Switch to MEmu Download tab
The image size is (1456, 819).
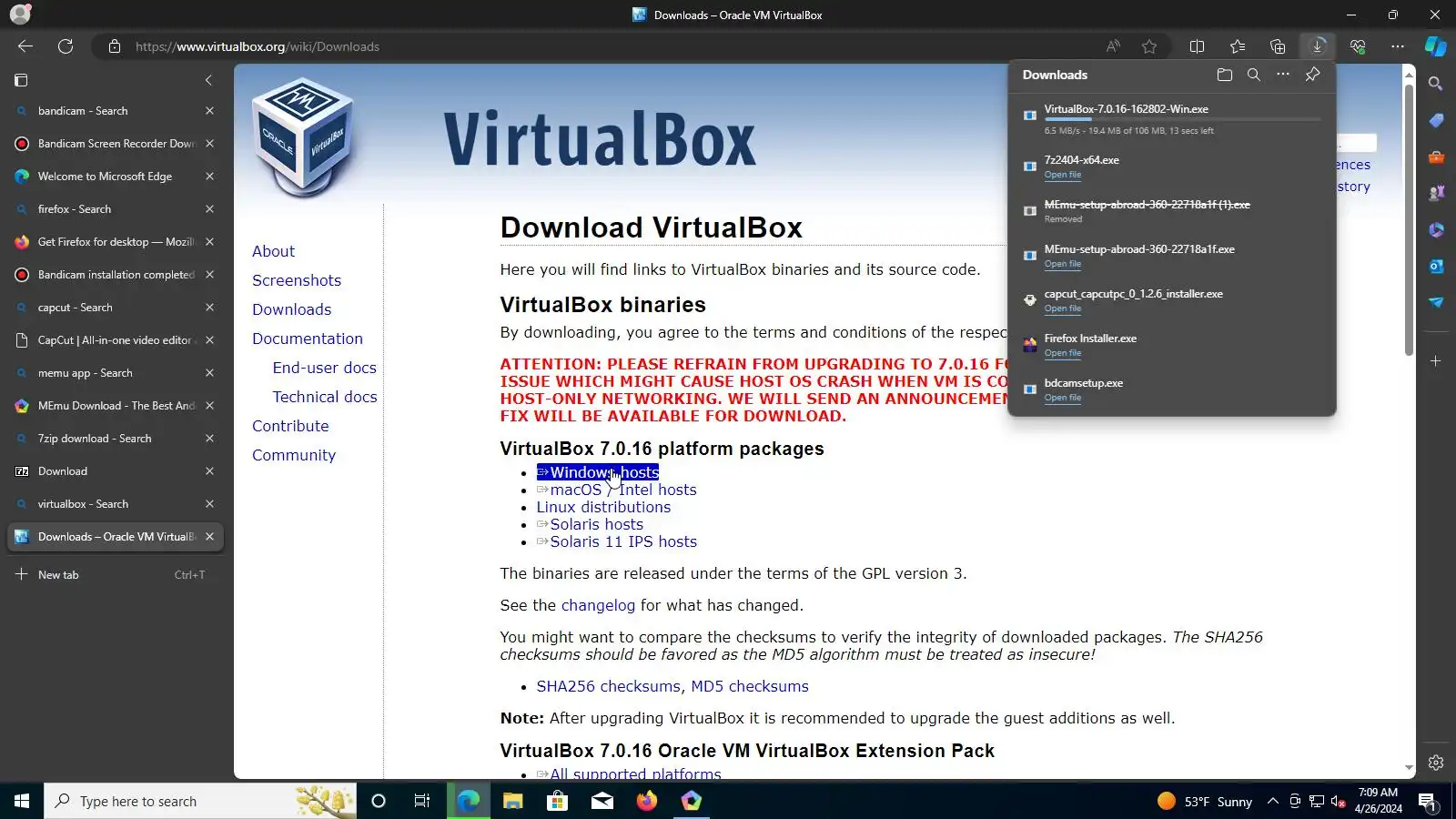[115, 406]
